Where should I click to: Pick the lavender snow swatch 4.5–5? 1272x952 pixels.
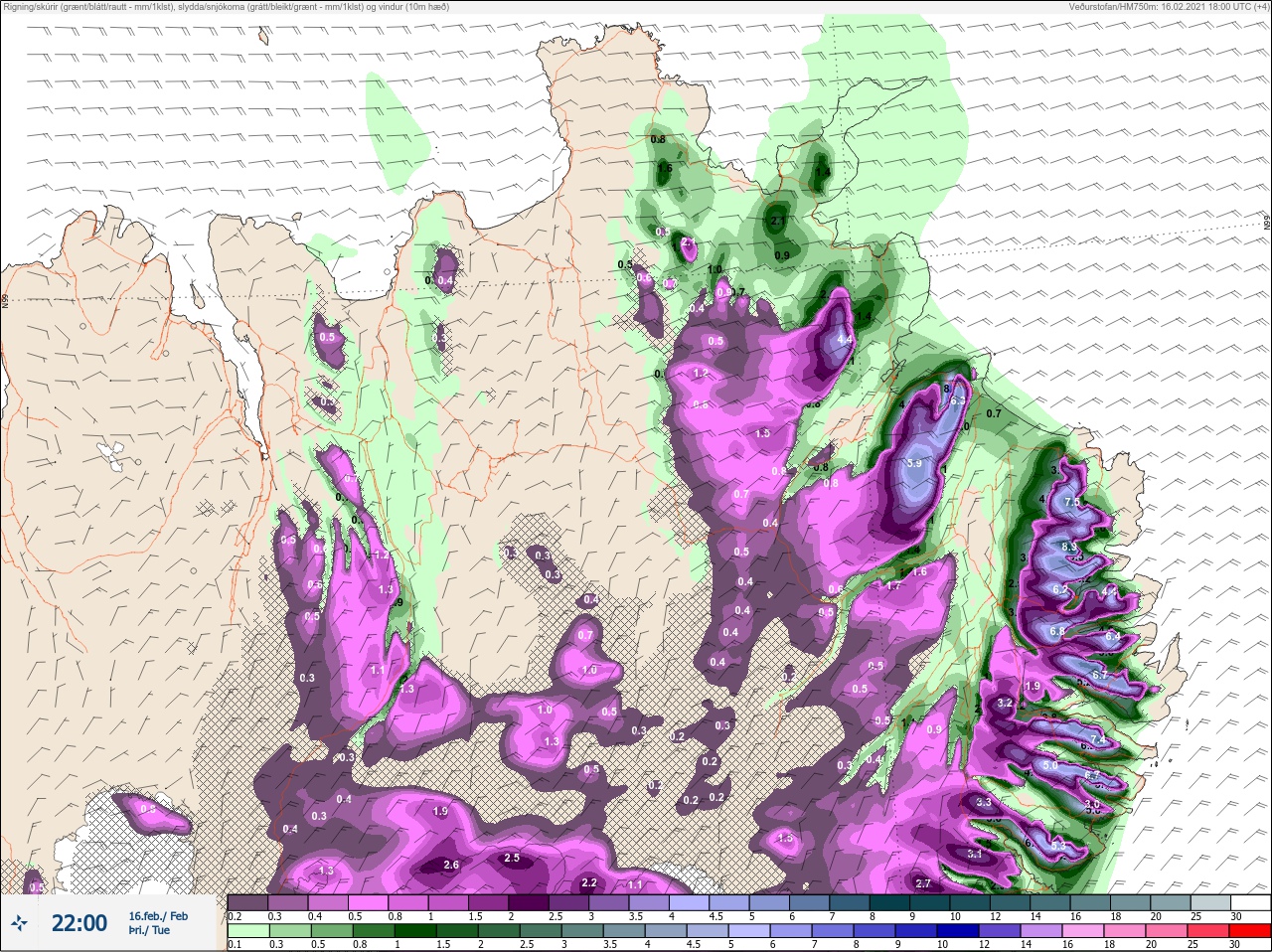(731, 902)
